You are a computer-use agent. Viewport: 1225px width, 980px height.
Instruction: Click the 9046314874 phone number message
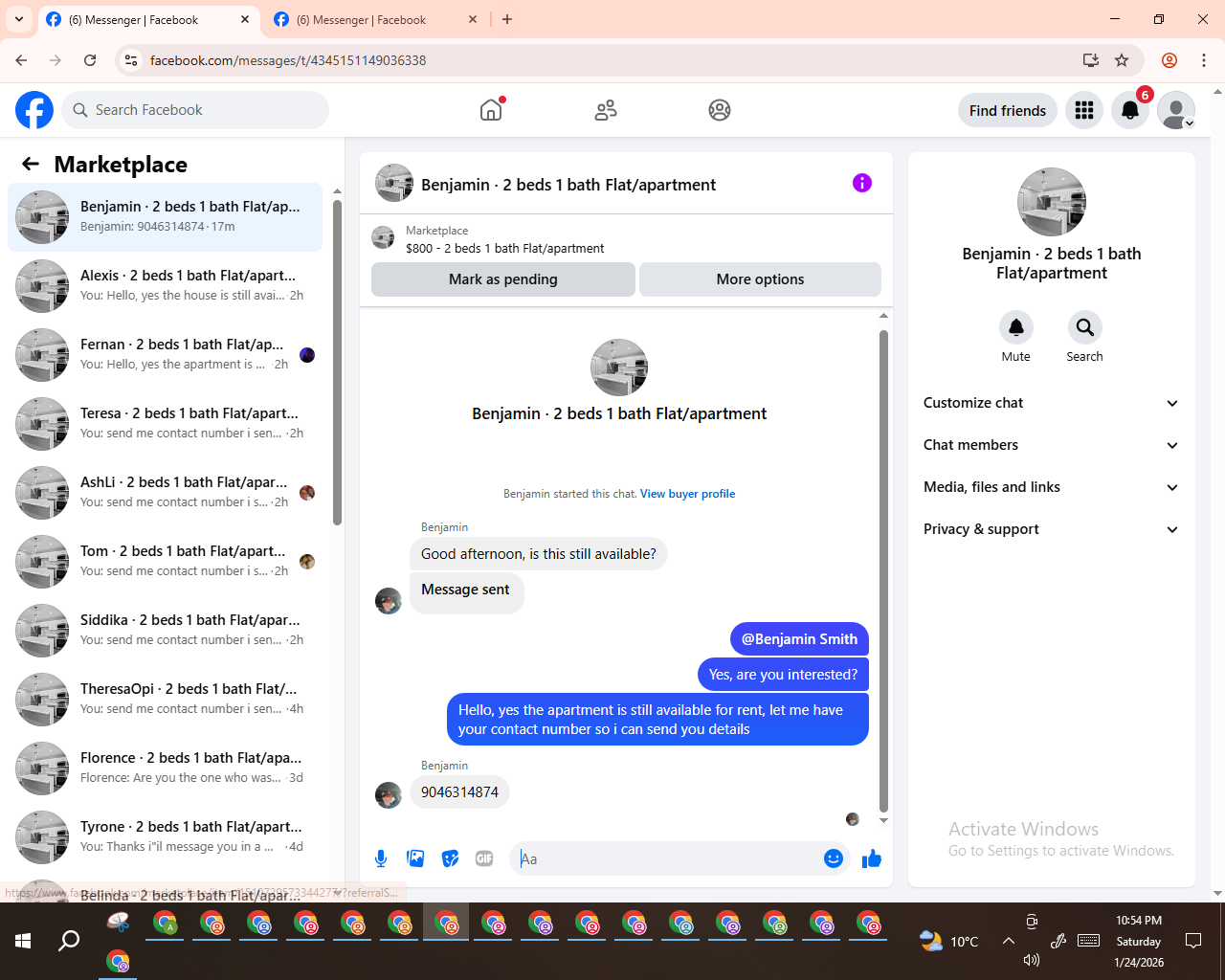coord(459,792)
